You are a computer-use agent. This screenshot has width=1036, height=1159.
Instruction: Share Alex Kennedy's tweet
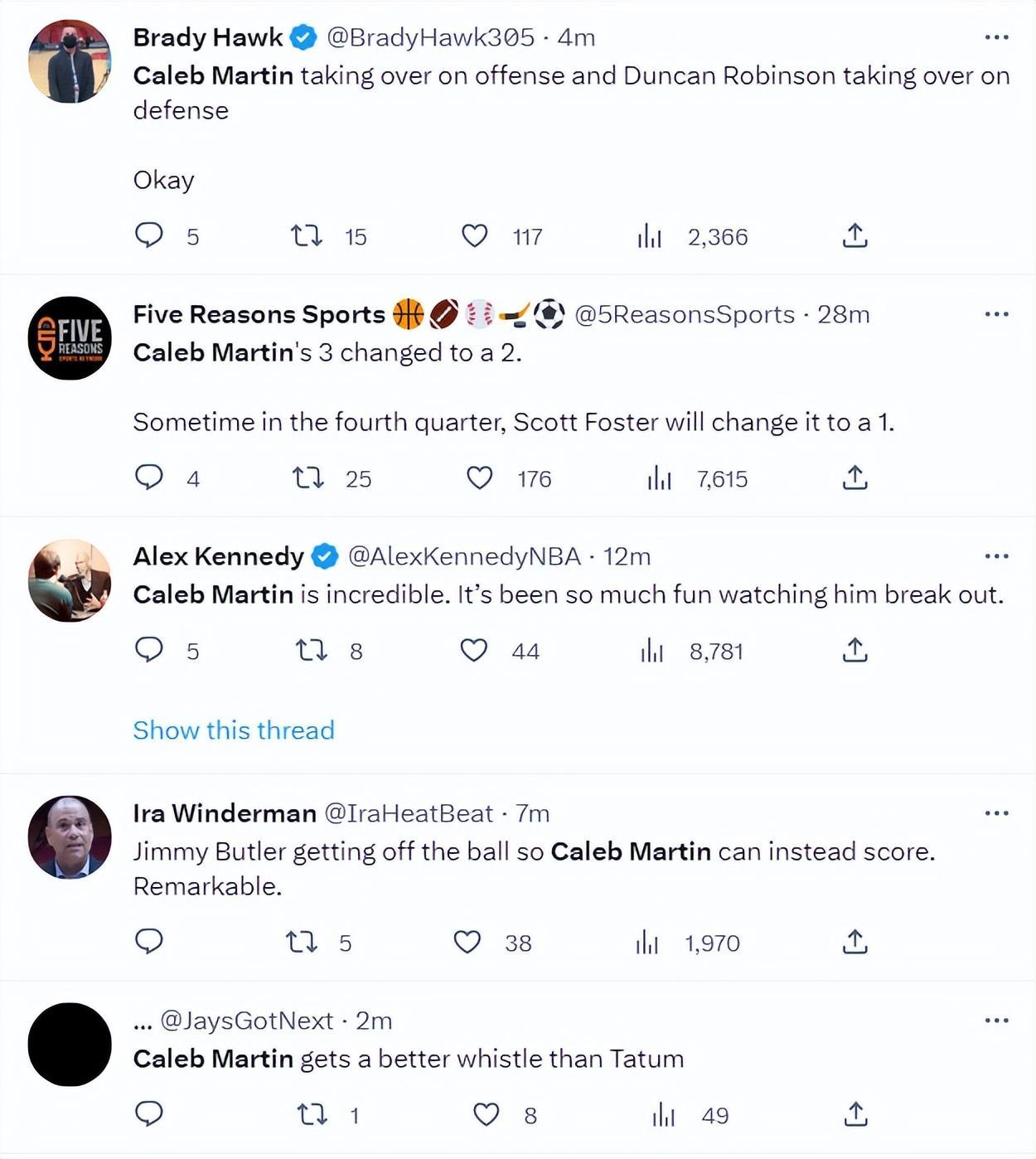point(854,651)
